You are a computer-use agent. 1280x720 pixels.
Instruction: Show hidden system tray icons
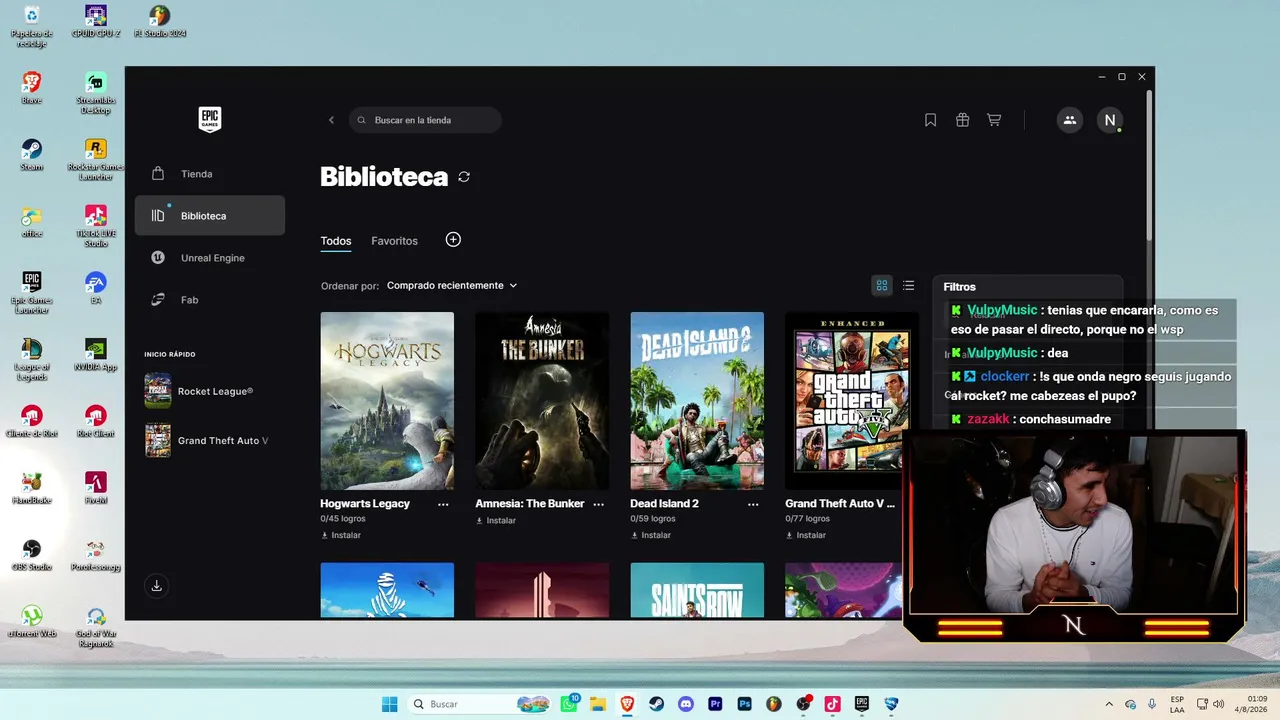click(x=1108, y=704)
